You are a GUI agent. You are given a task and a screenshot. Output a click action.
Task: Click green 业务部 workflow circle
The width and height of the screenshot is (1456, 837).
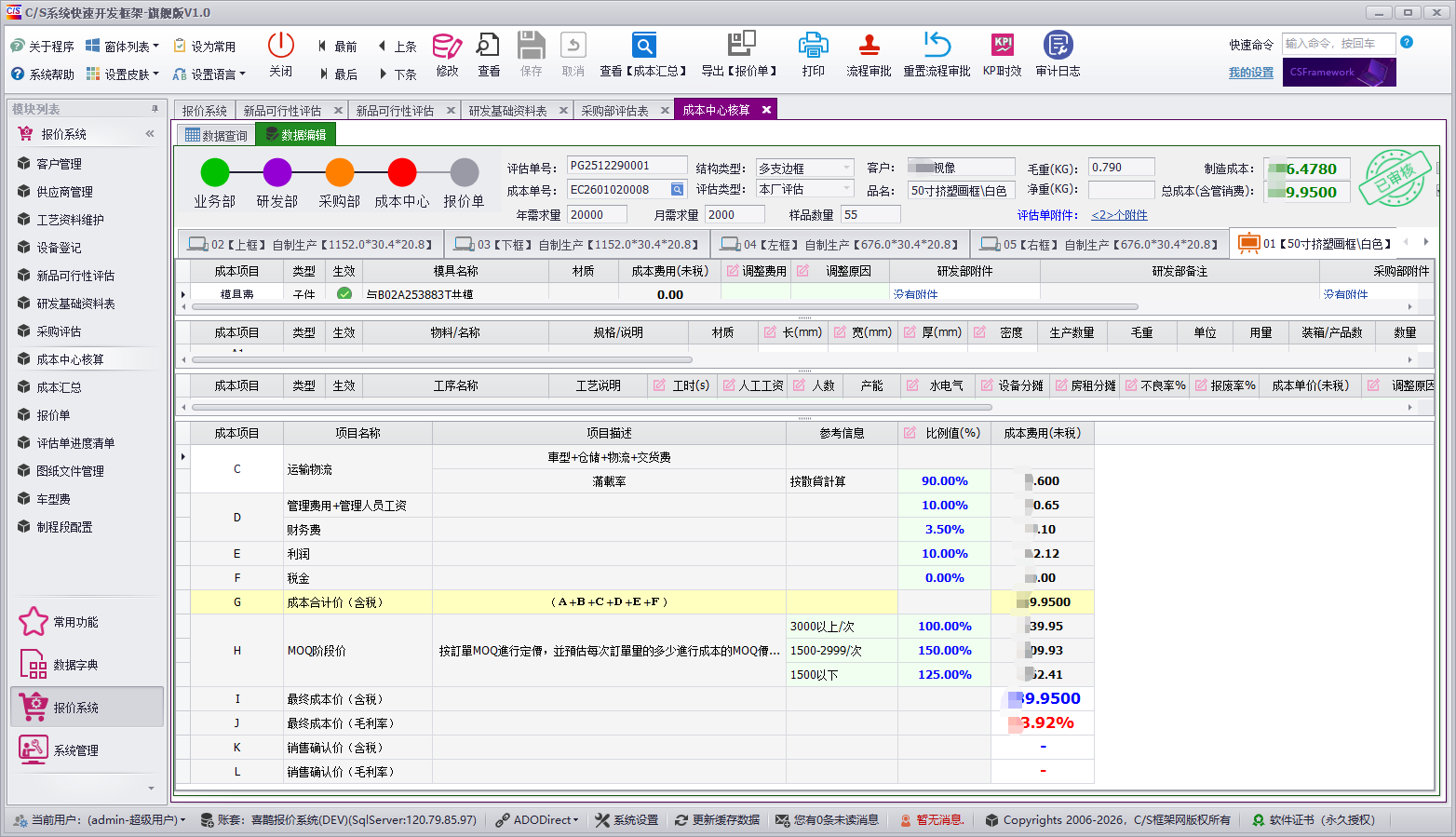(215, 172)
